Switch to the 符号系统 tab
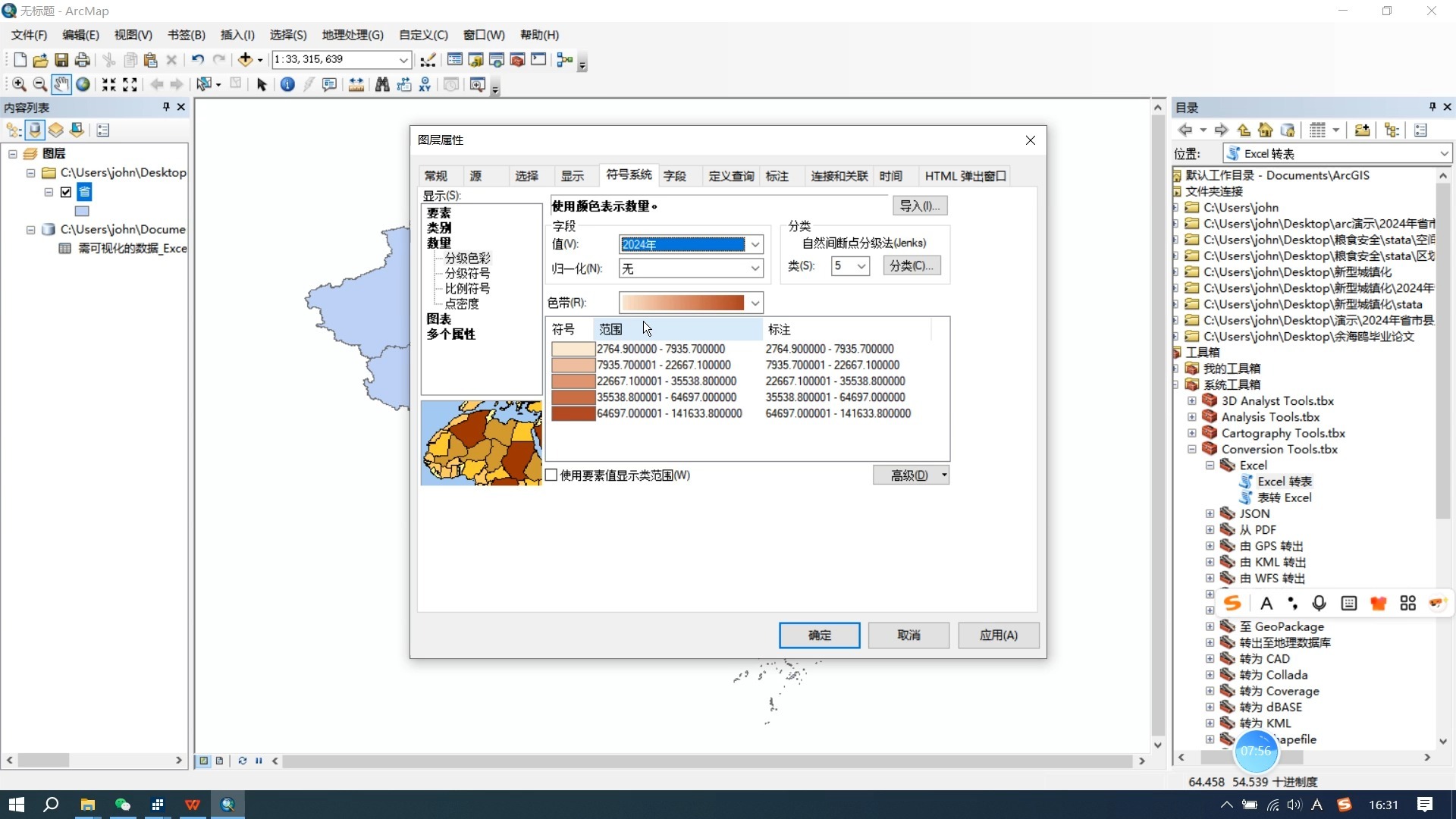Image resolution: width=1456 pixels, height=819 pixels. pyautogui.click(x=628, y=175)
